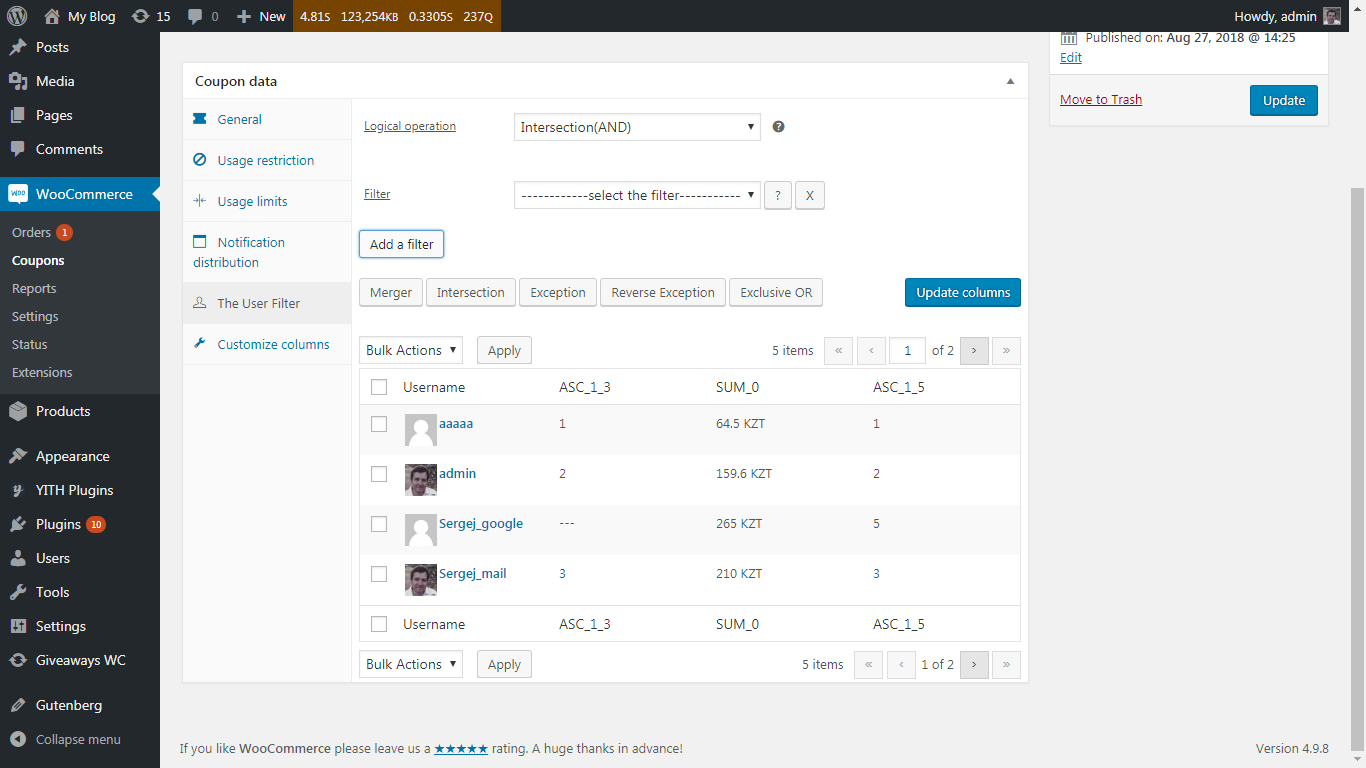
Task: Open the comments bubble icon in admin bar
Action: [195, 16]
